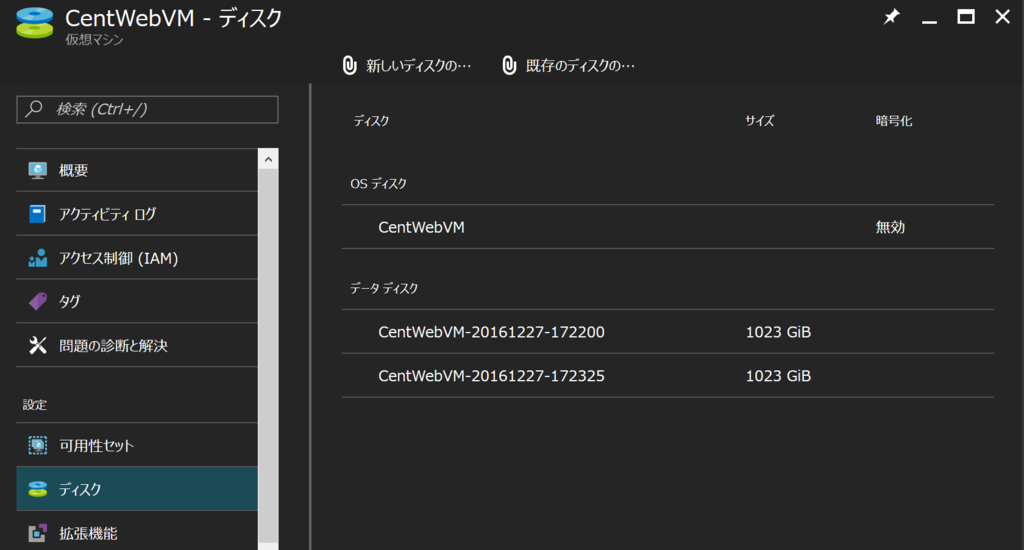
Task: Click the 拡張機能 icon
Action: pyautogui.click(x=38, y=533)
